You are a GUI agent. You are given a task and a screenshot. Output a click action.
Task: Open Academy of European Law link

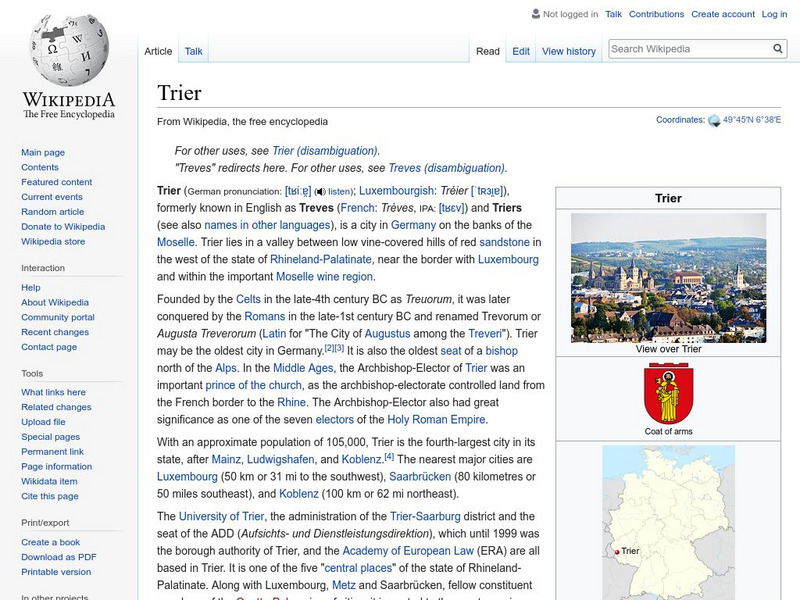(408, 551)
